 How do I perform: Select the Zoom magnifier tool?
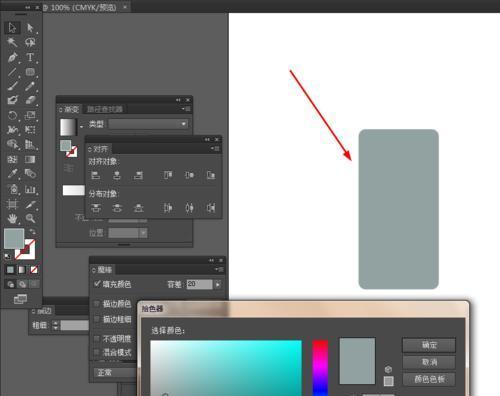click(x=30, y=218)
